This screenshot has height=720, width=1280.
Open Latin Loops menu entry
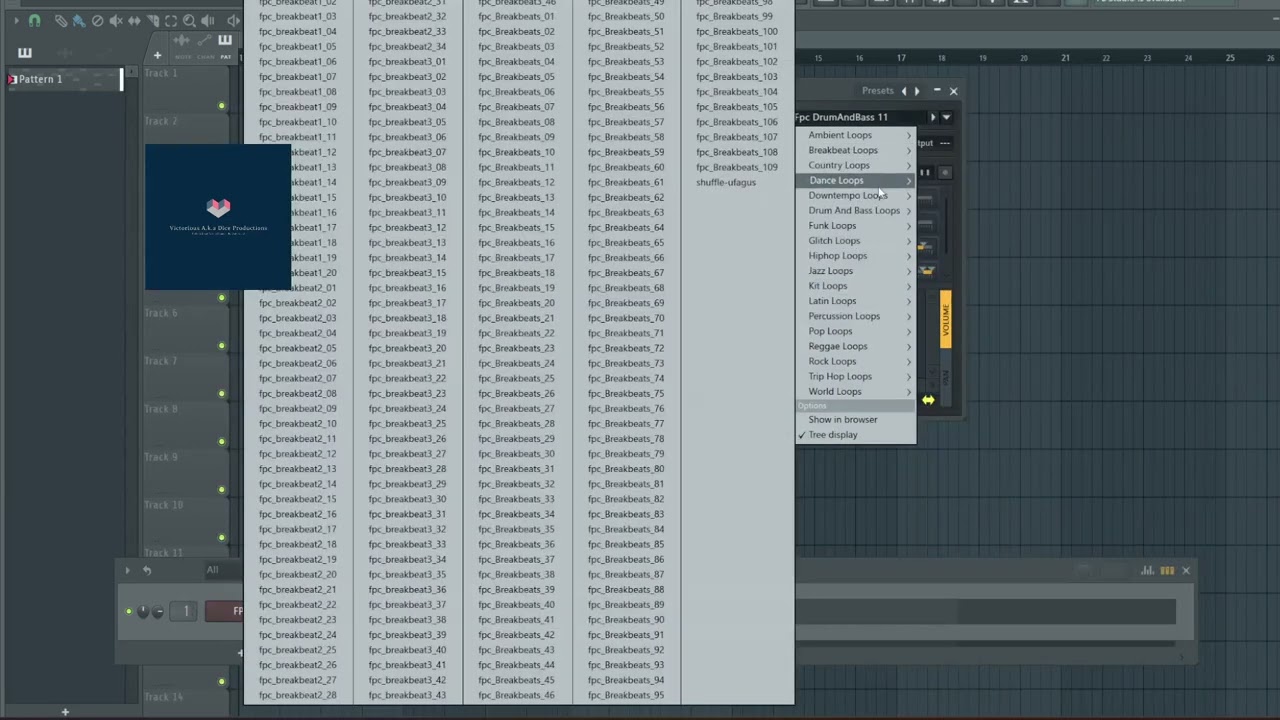pos(856,301)
